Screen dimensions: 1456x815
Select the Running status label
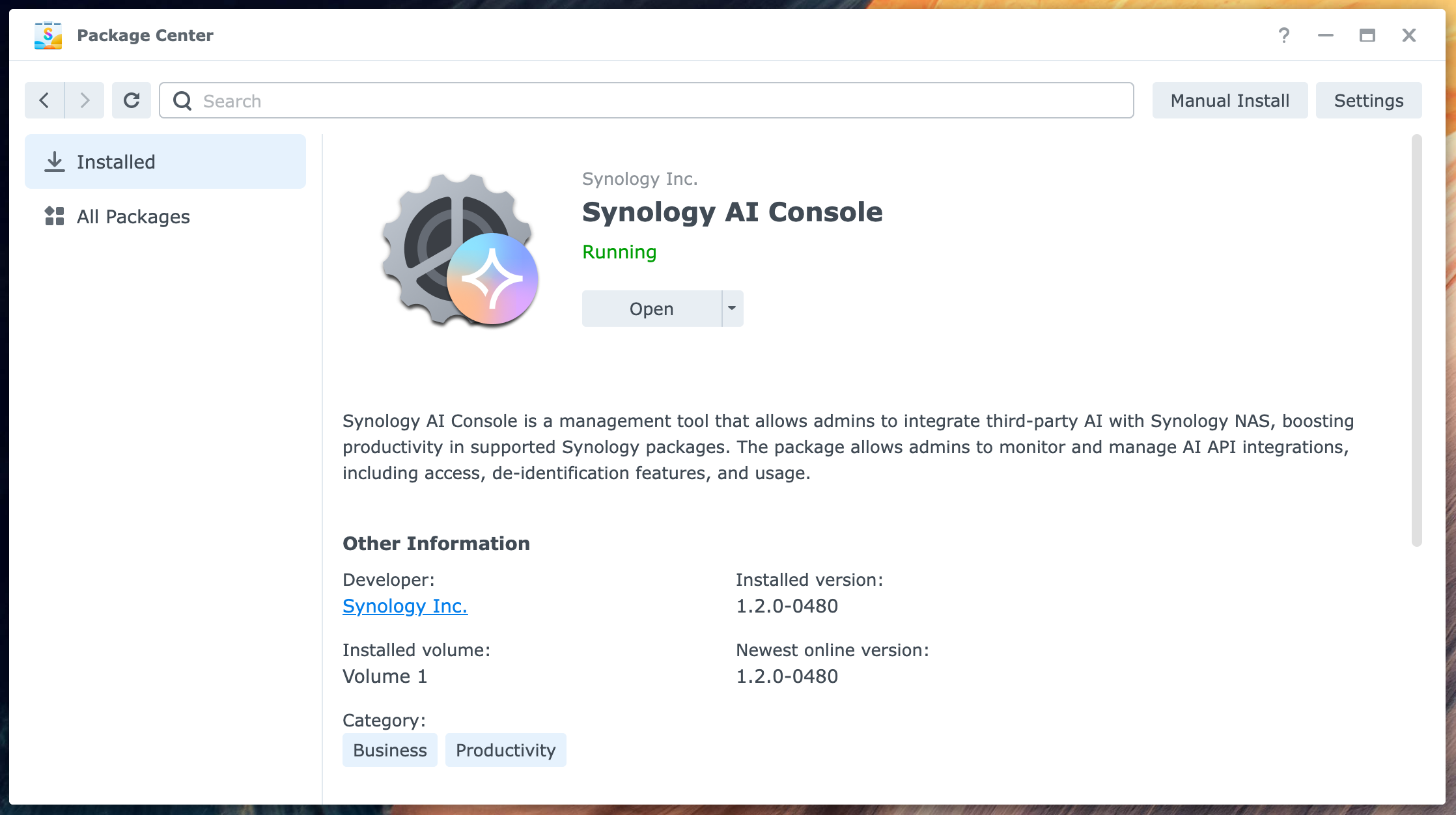619,252
